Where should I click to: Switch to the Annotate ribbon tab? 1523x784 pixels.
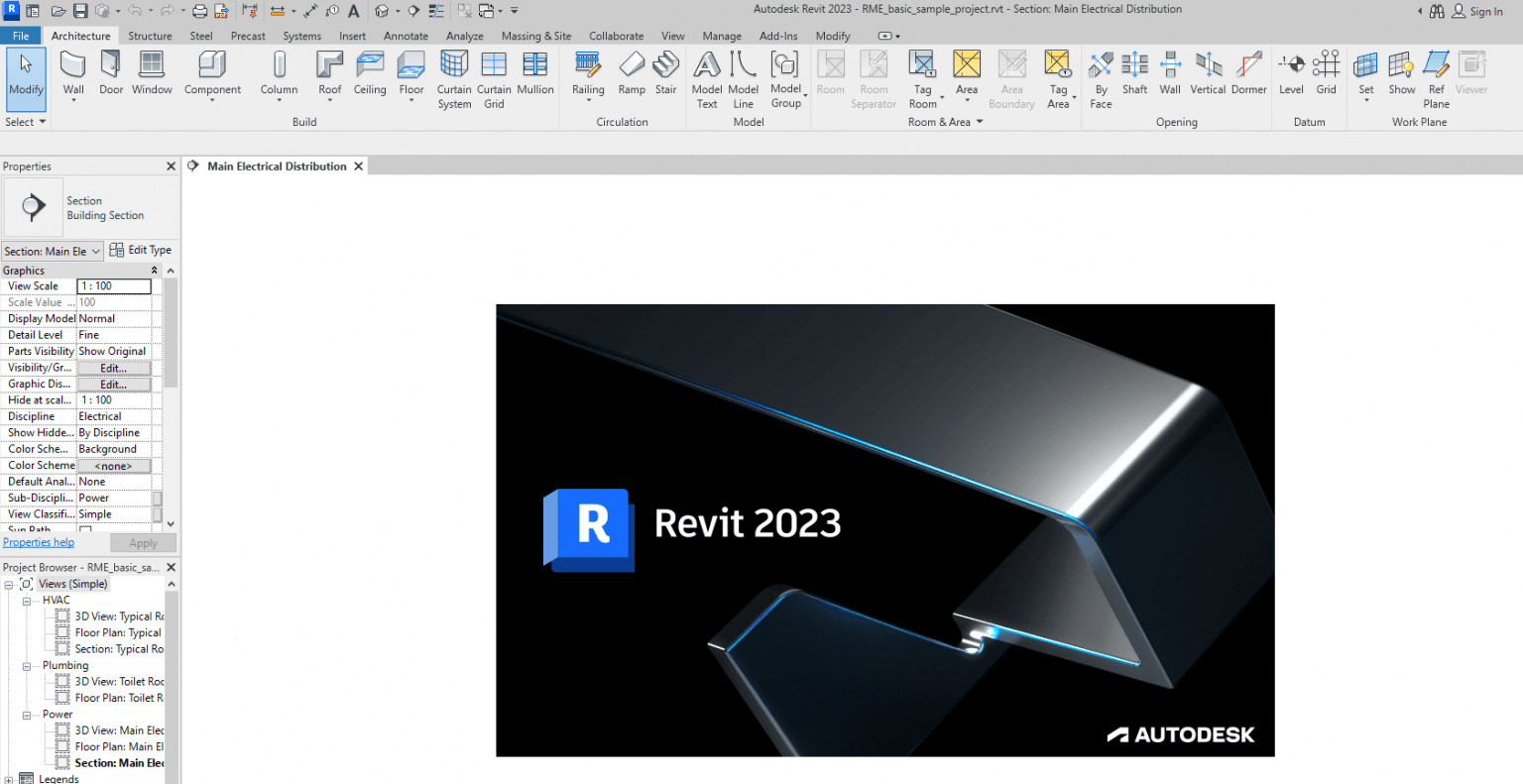pyautogui.click(x=406, y=36)
